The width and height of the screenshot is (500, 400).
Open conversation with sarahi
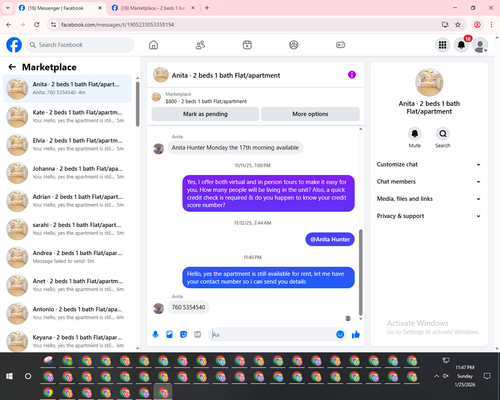(x=68, y=229)
